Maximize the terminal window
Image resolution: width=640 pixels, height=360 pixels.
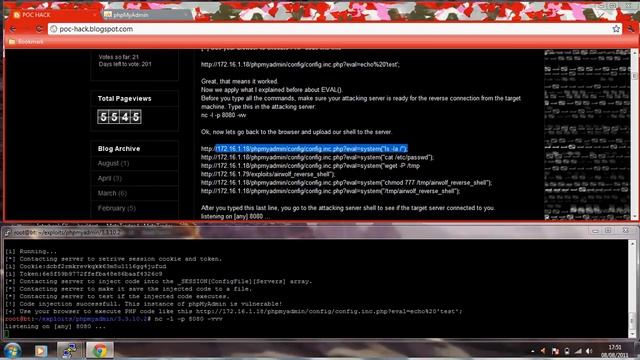(x=608, y=231)
